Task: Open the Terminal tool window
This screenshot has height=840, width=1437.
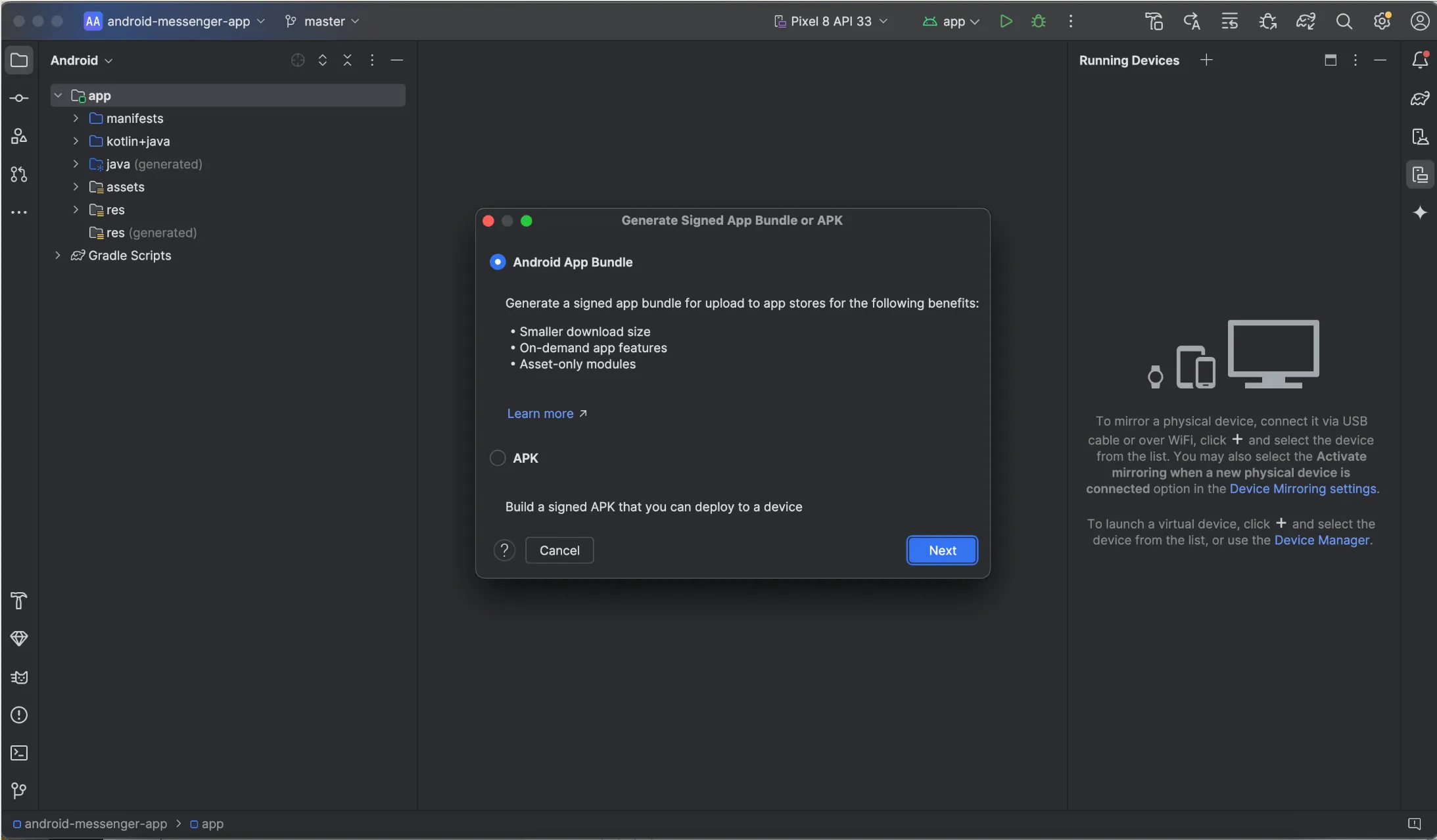Action: pos(19,753)
